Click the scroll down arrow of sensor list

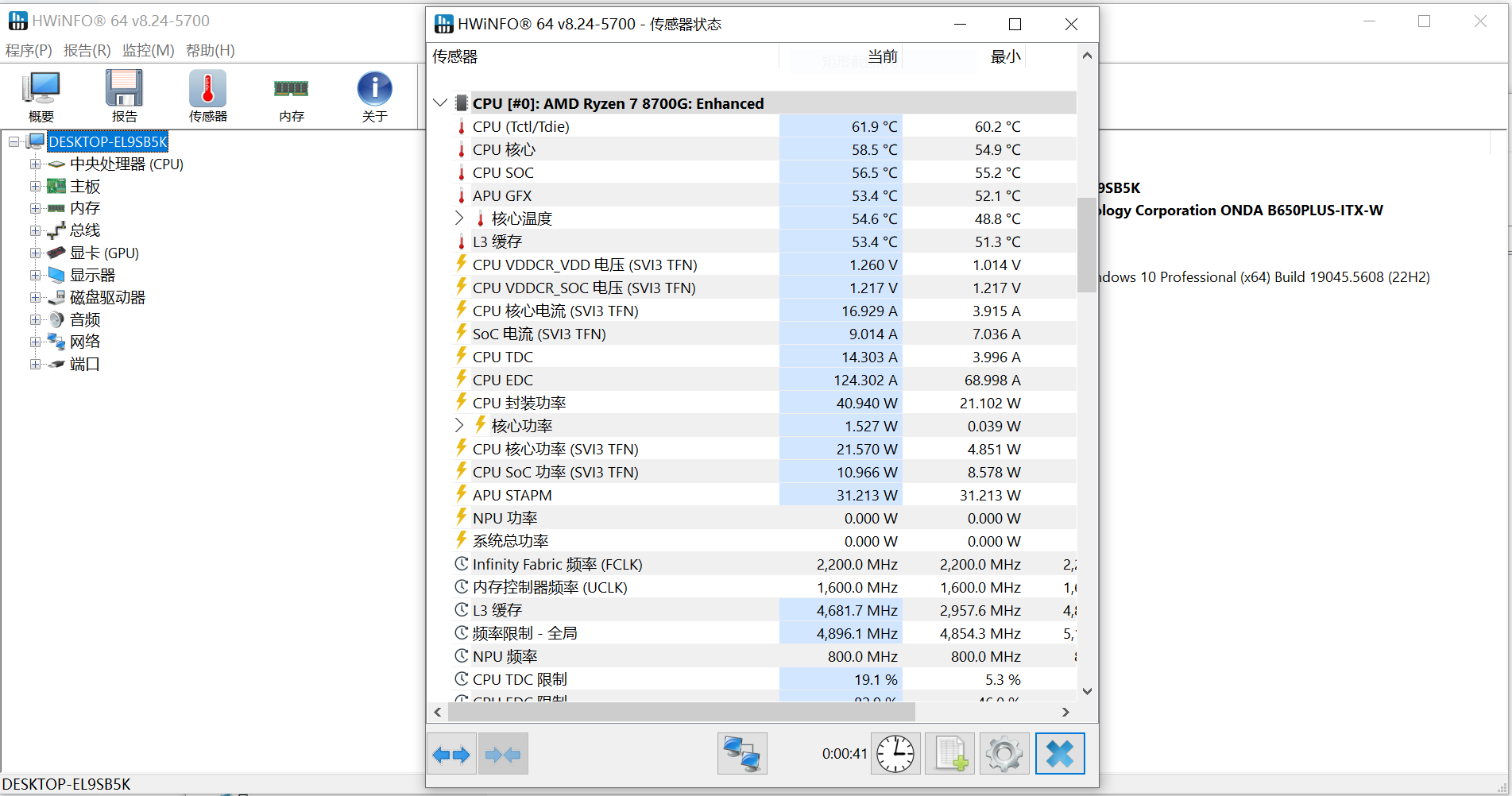click(1087, 691)
